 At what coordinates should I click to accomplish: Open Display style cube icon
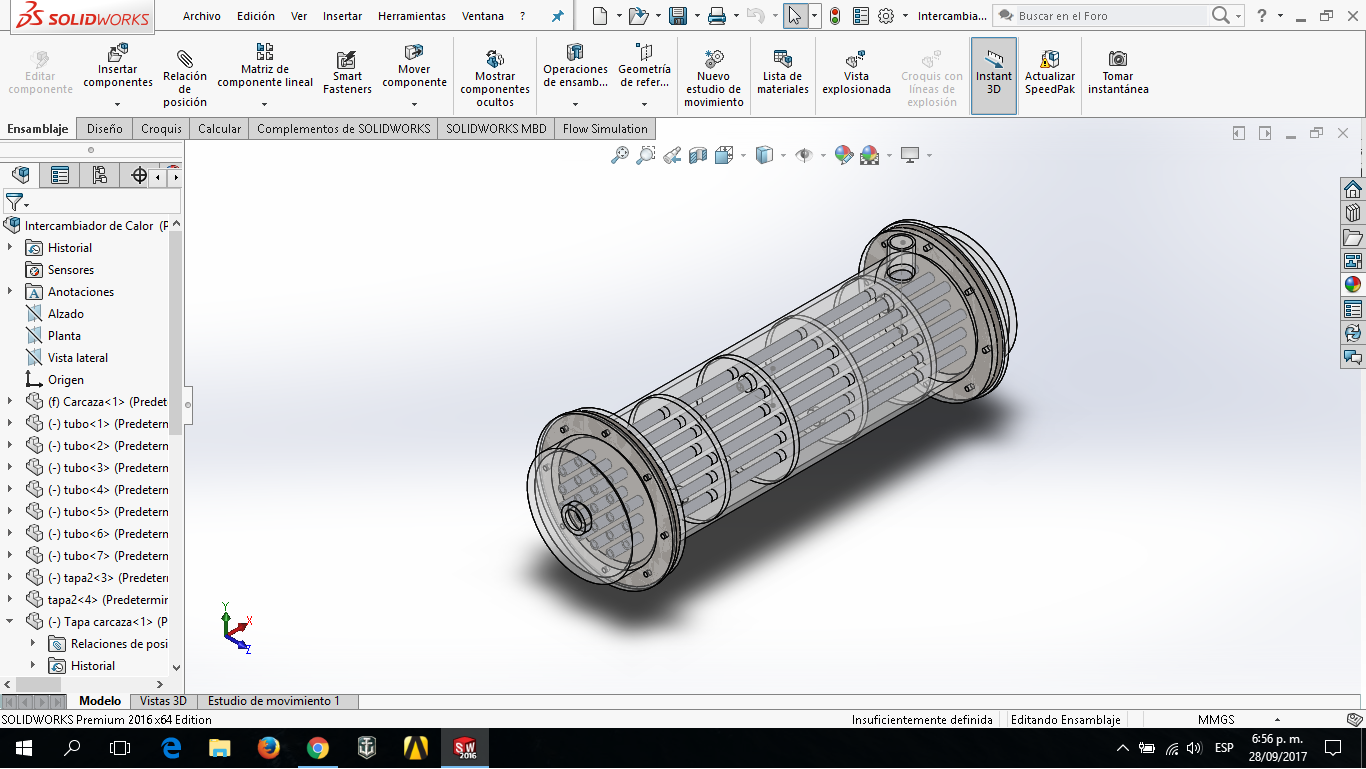765,155
